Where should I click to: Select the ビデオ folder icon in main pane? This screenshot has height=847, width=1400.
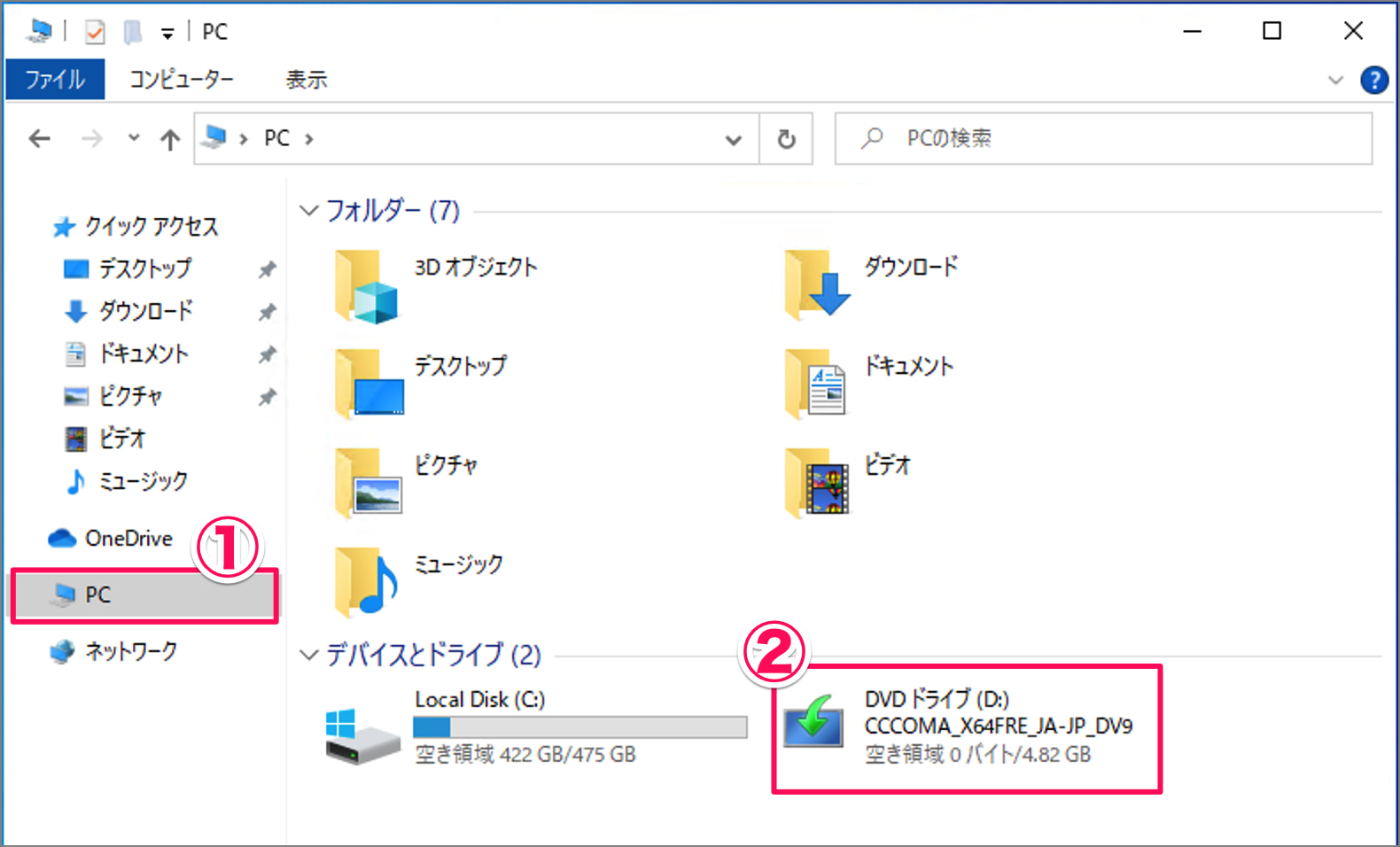click(x=817, y=483)
